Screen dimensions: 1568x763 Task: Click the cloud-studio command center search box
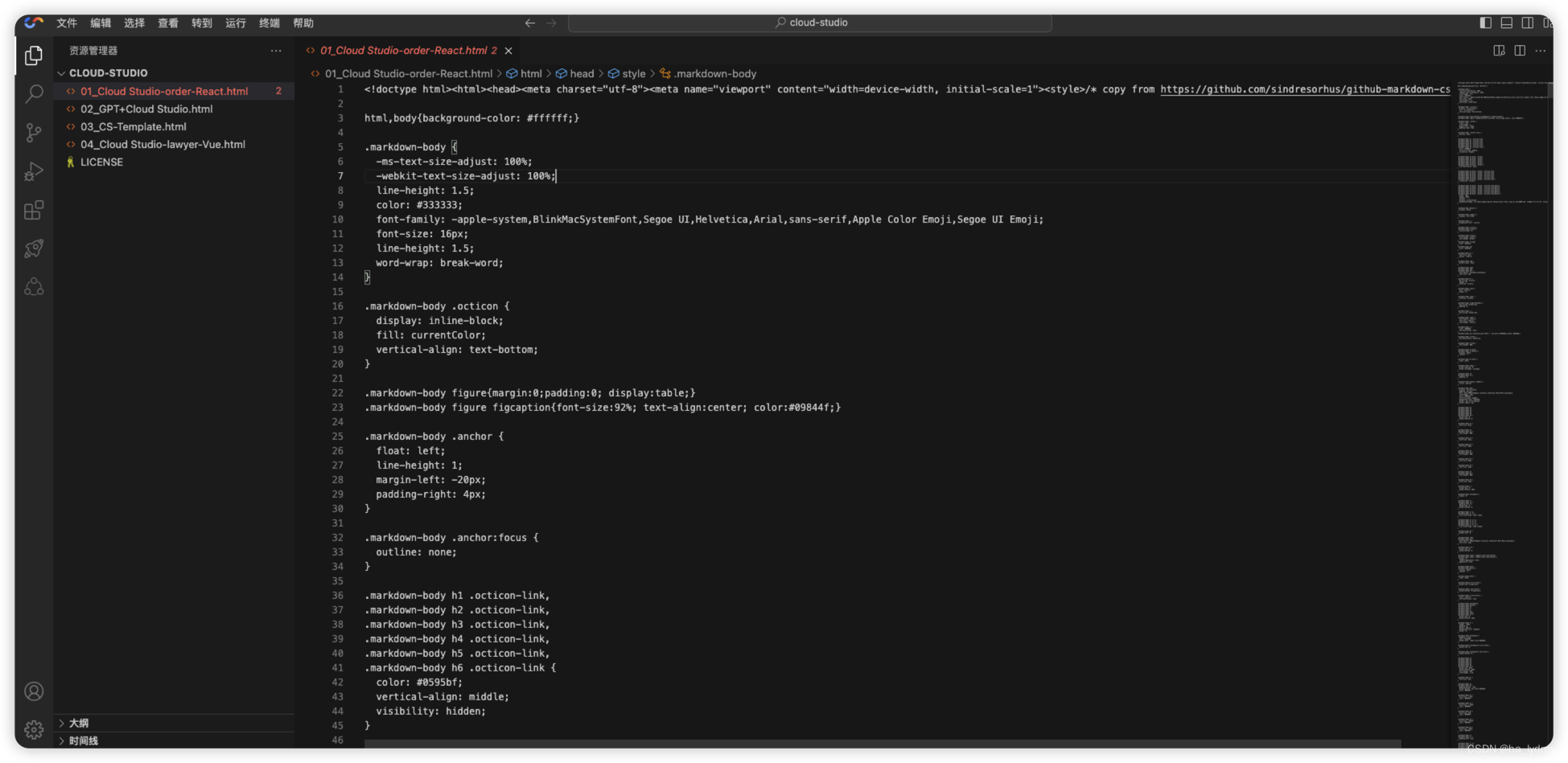click(x=810, y=23)
